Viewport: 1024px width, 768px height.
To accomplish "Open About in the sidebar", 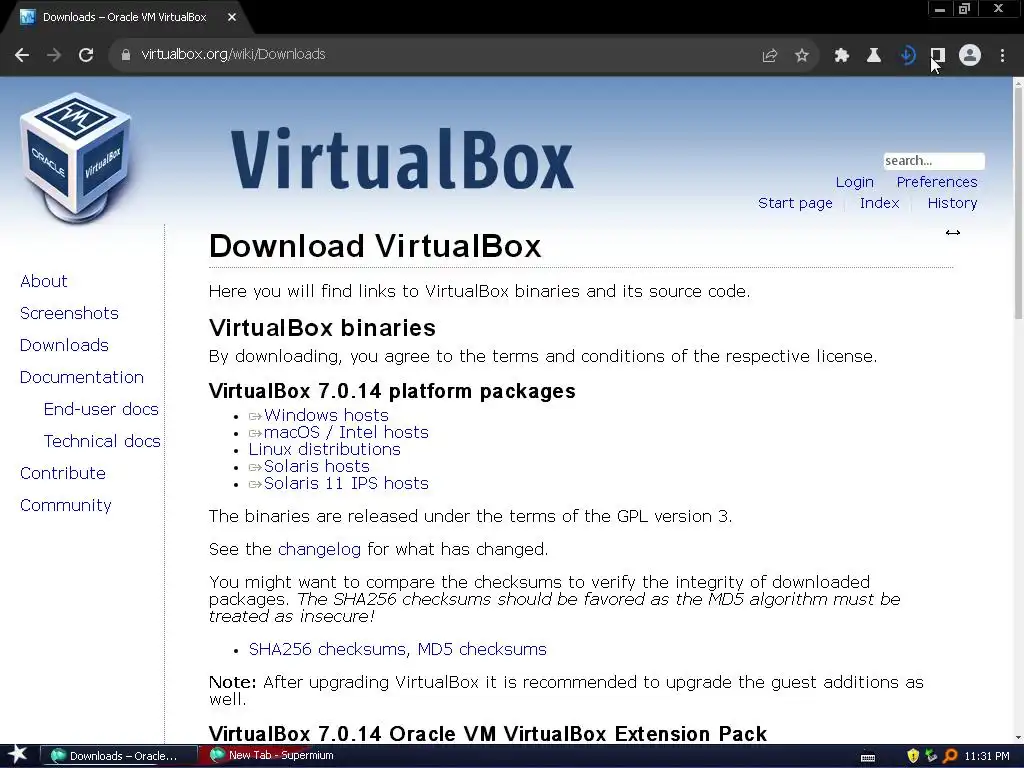I will [43, 281].
